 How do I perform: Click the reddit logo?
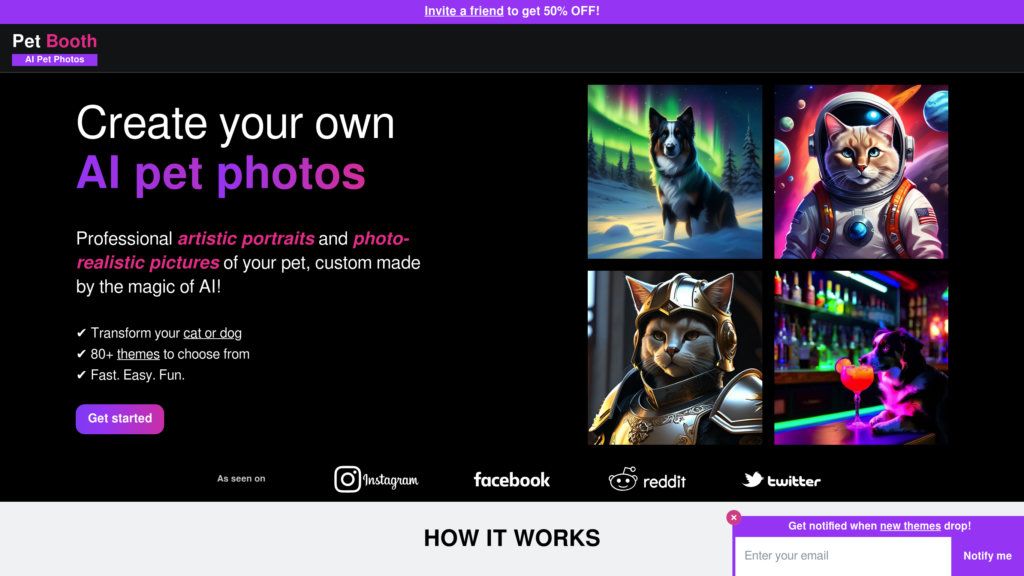click(647, 480)
